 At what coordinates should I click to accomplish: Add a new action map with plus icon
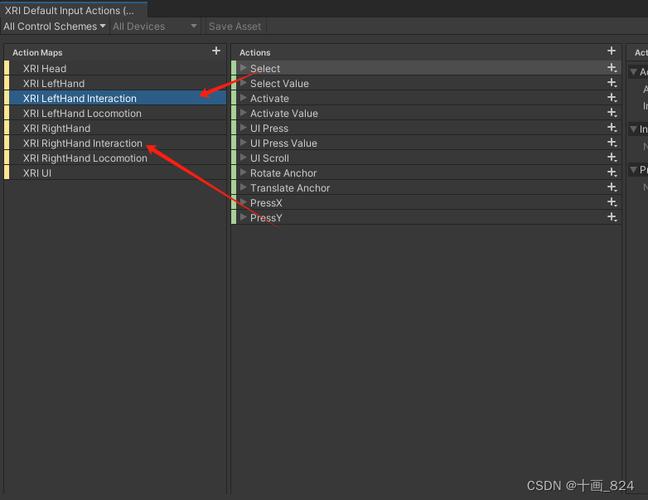[216, 51]
